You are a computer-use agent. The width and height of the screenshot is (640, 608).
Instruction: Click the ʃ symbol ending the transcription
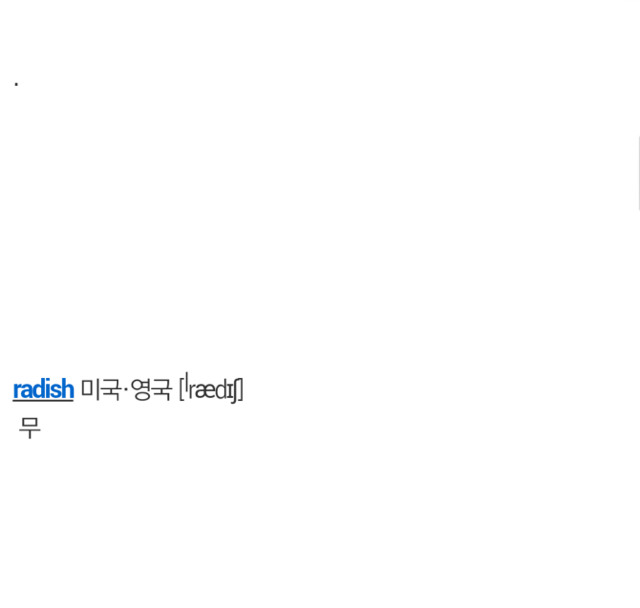click(236, 391)
